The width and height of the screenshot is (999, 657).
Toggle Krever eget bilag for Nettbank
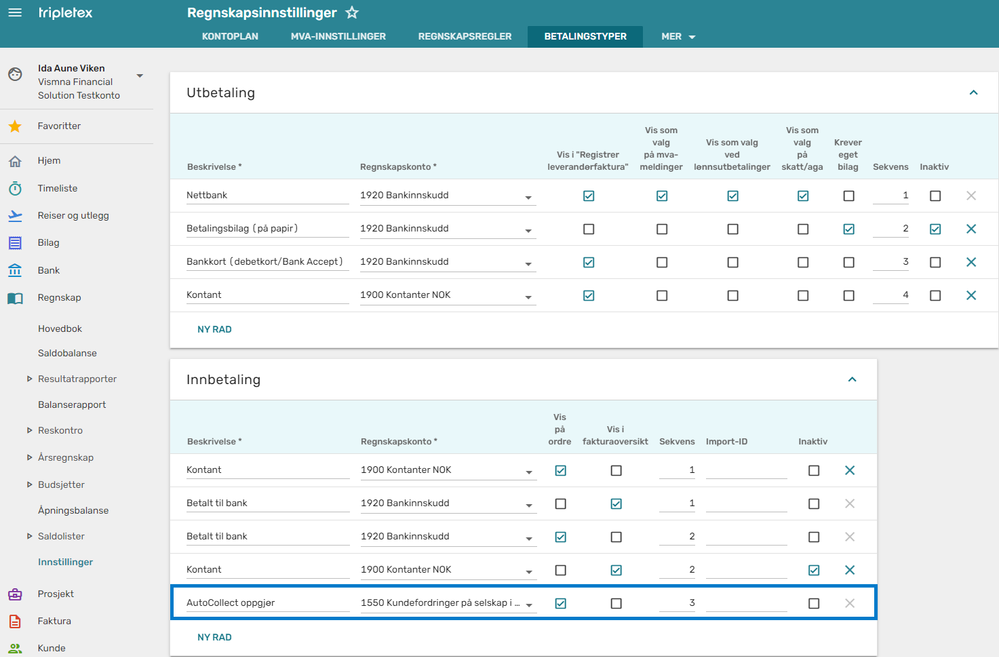[x=849, y=196]
